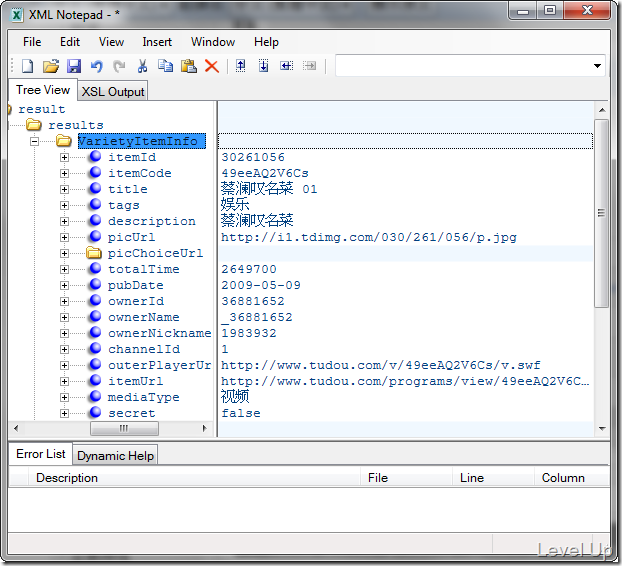Viewport: 622px width, 566px height.
Task: Click the outerPlayerUrl value ending v.swf
Action: coord(381,365)
